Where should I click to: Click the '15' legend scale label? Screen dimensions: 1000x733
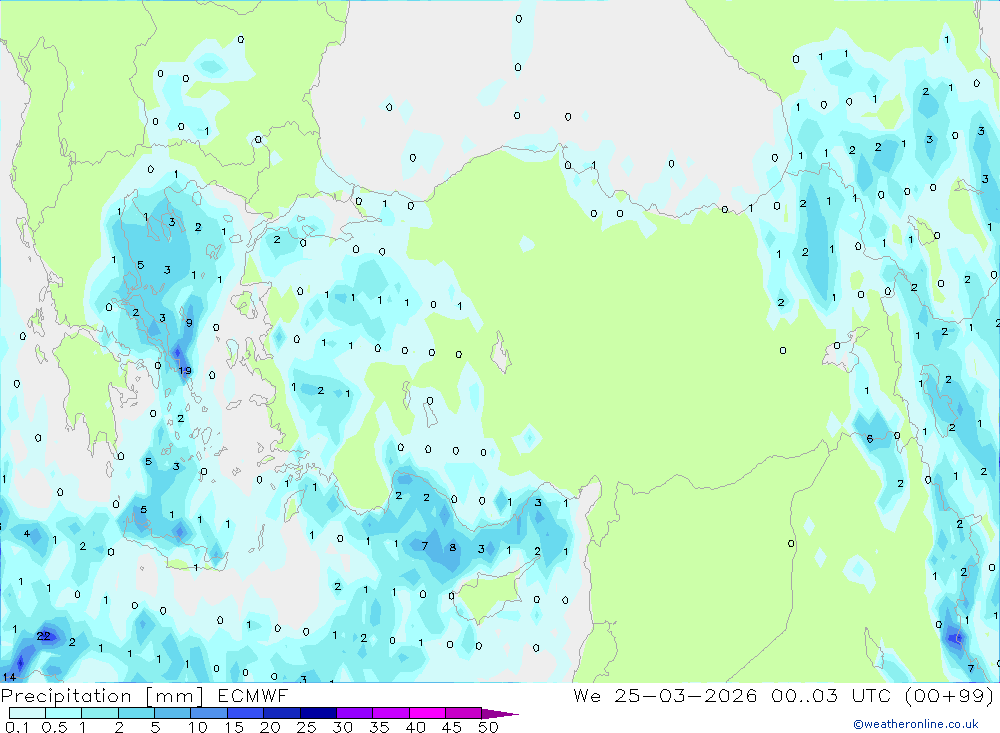tap(234, 727)
